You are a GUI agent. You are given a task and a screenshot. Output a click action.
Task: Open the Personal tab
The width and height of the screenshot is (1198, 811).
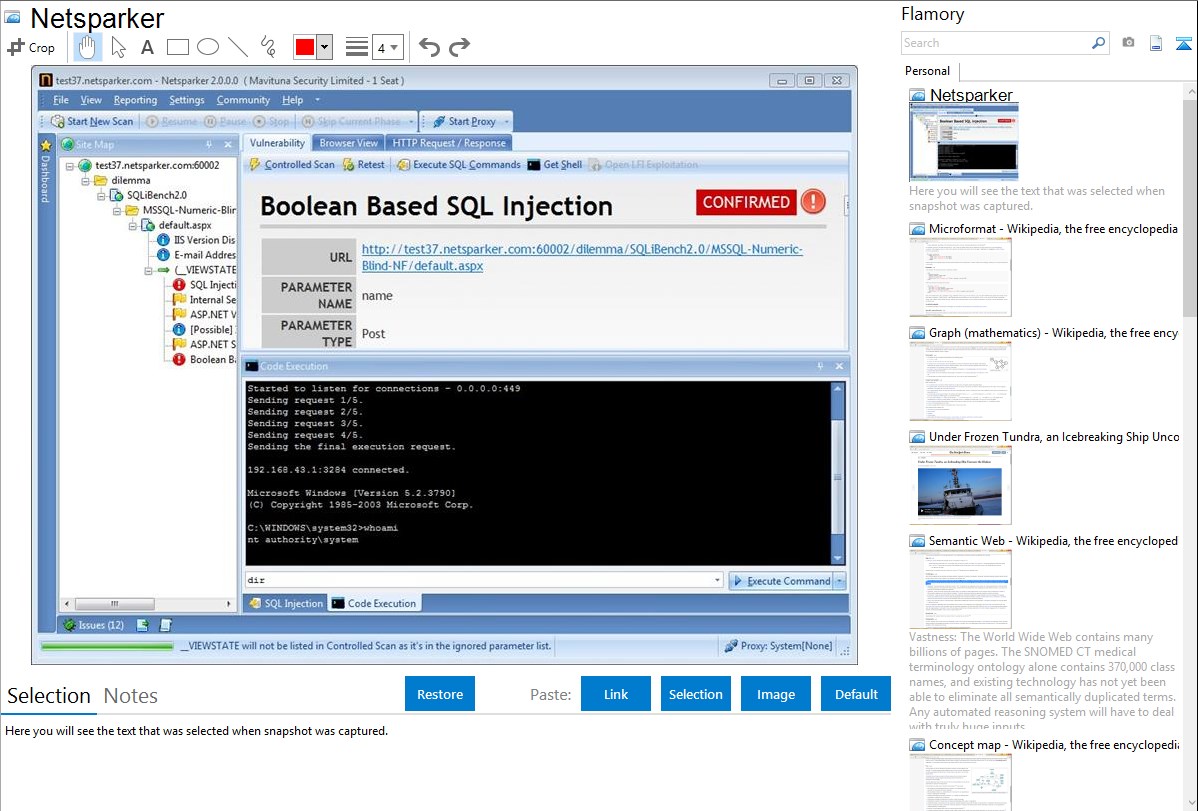927,71
